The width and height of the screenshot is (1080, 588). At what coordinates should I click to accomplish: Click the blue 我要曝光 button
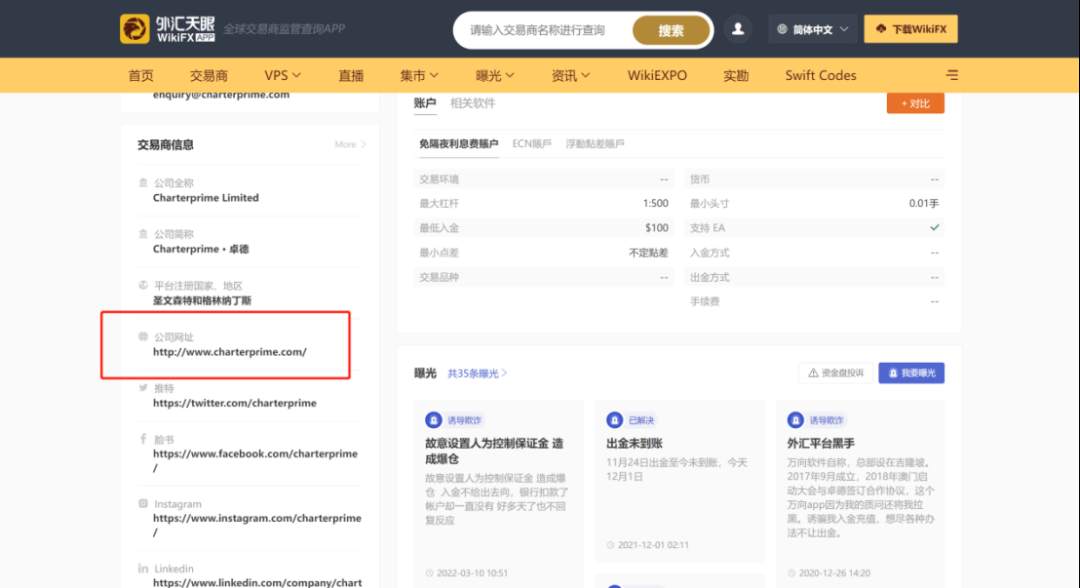click(911, 372)
